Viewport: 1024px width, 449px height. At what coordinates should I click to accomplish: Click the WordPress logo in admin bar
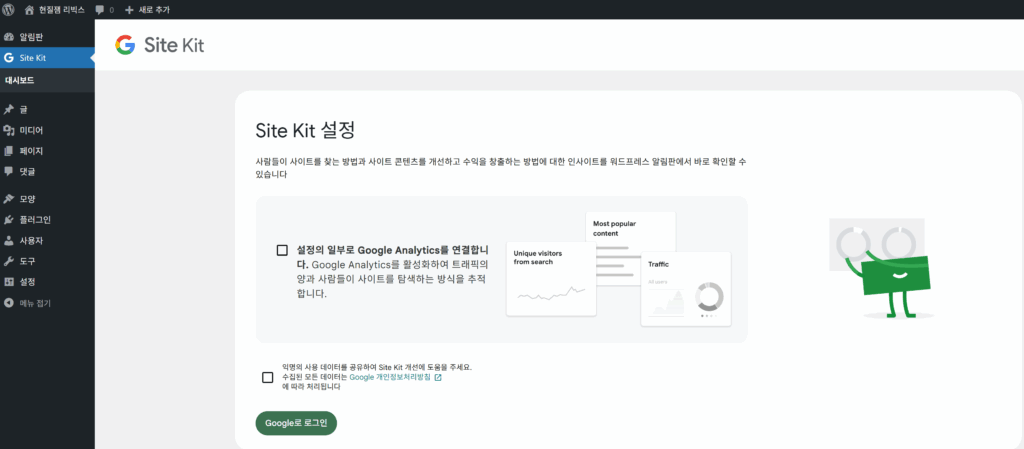9,10
